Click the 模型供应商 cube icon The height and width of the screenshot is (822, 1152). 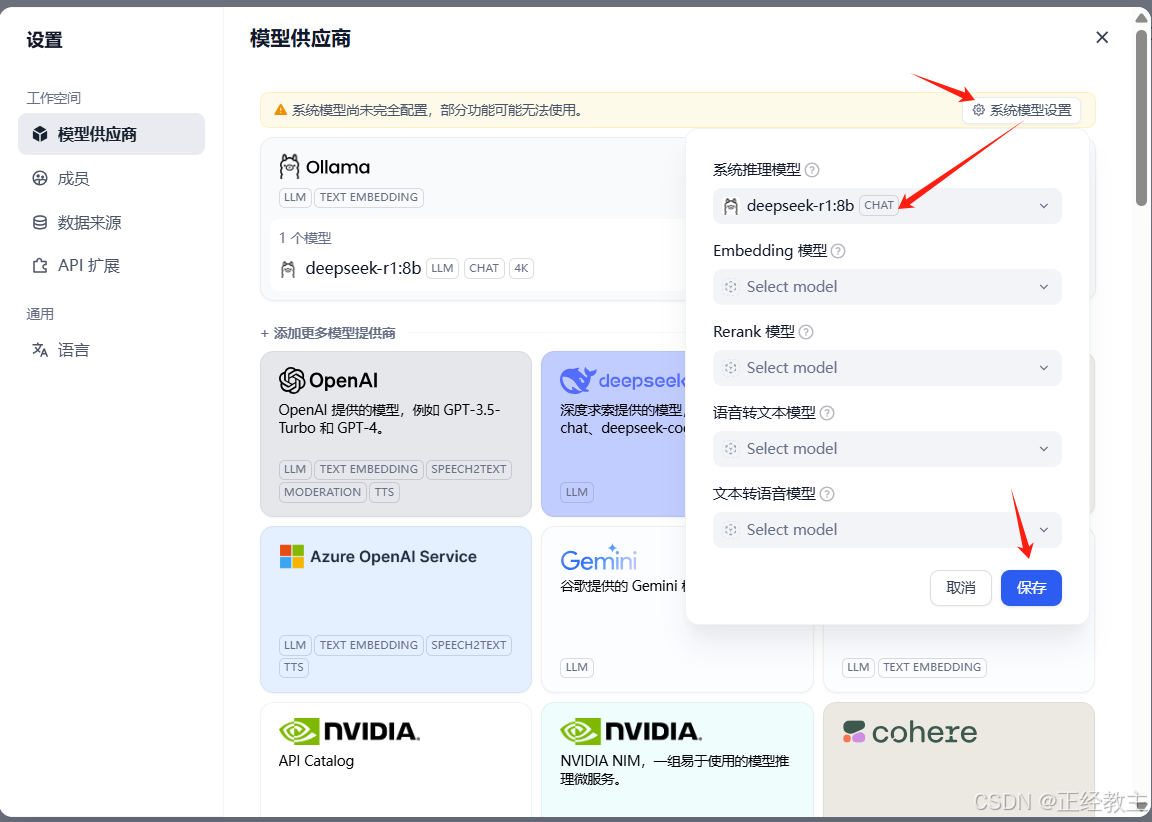click(x=40, y=134)
